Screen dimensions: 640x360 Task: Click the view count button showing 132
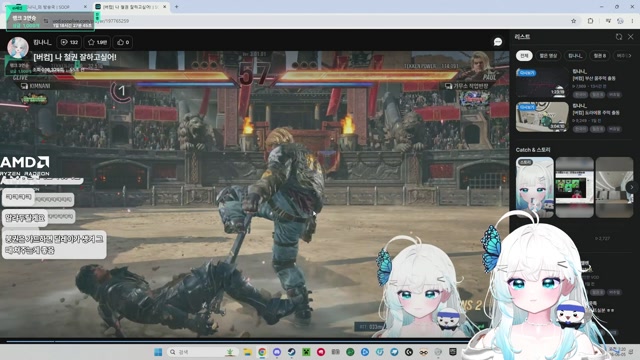pyautogui.click(x=69, y=42)
